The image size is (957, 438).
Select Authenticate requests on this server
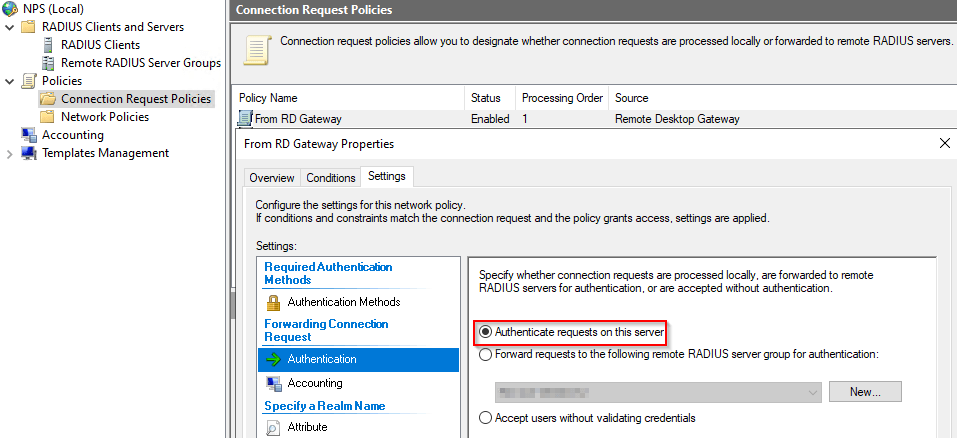coord(486,331)
